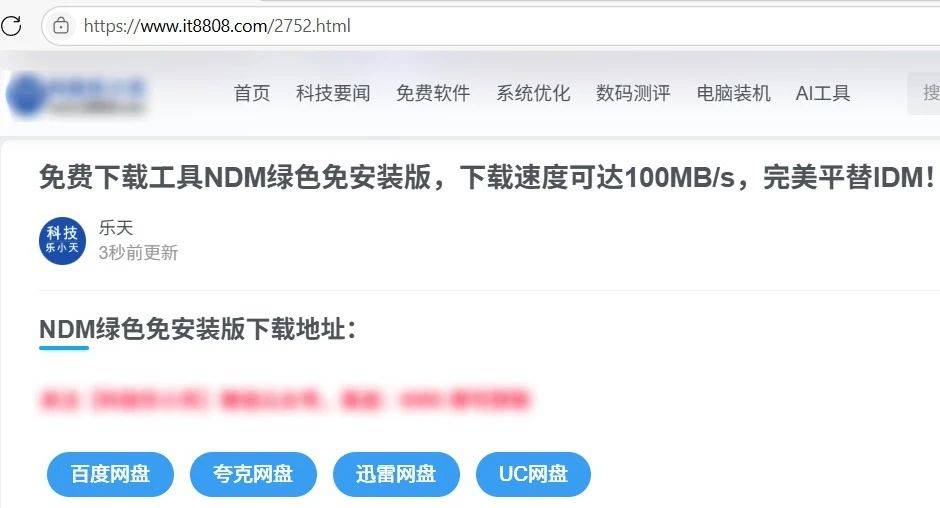Click the NDM绿色免安装版下载地址 heading

point(198,329)
